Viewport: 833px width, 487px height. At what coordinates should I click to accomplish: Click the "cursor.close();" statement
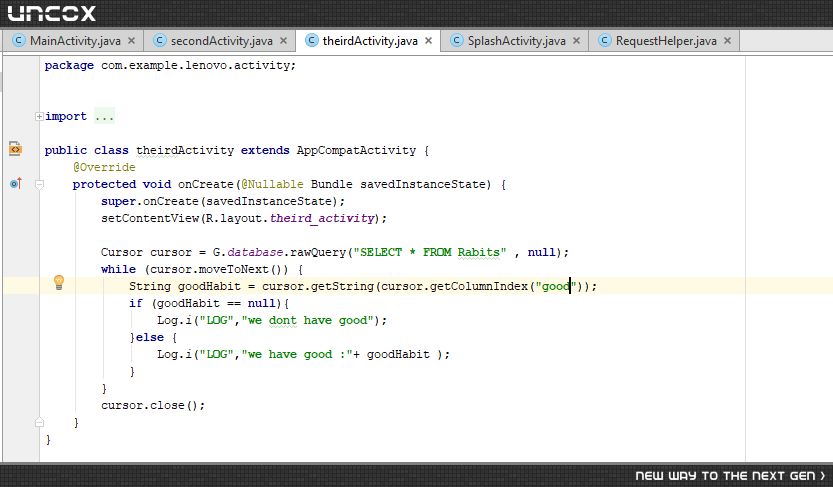tap(153, 405)
